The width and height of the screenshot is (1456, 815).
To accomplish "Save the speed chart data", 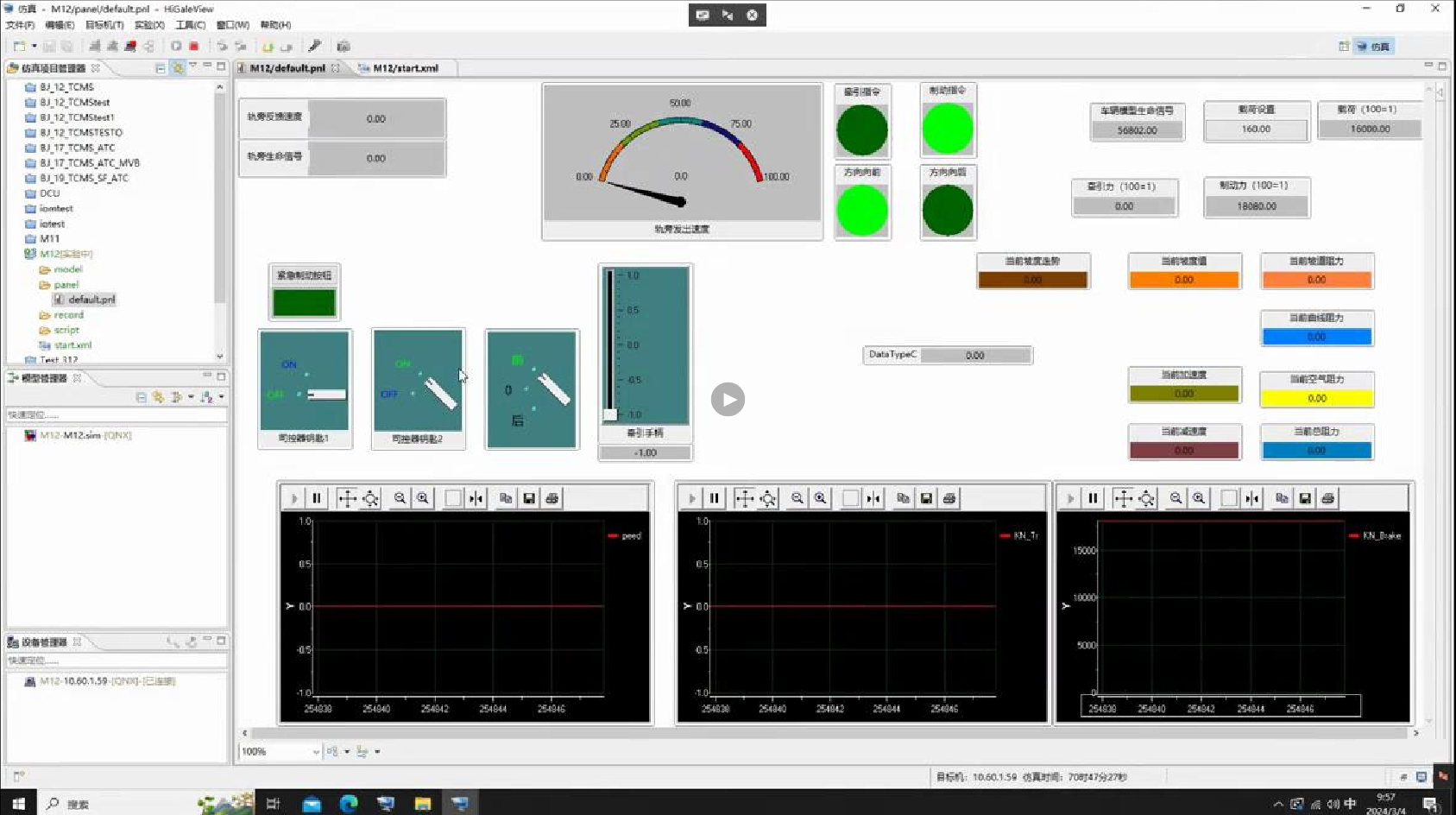I will 529,498.
